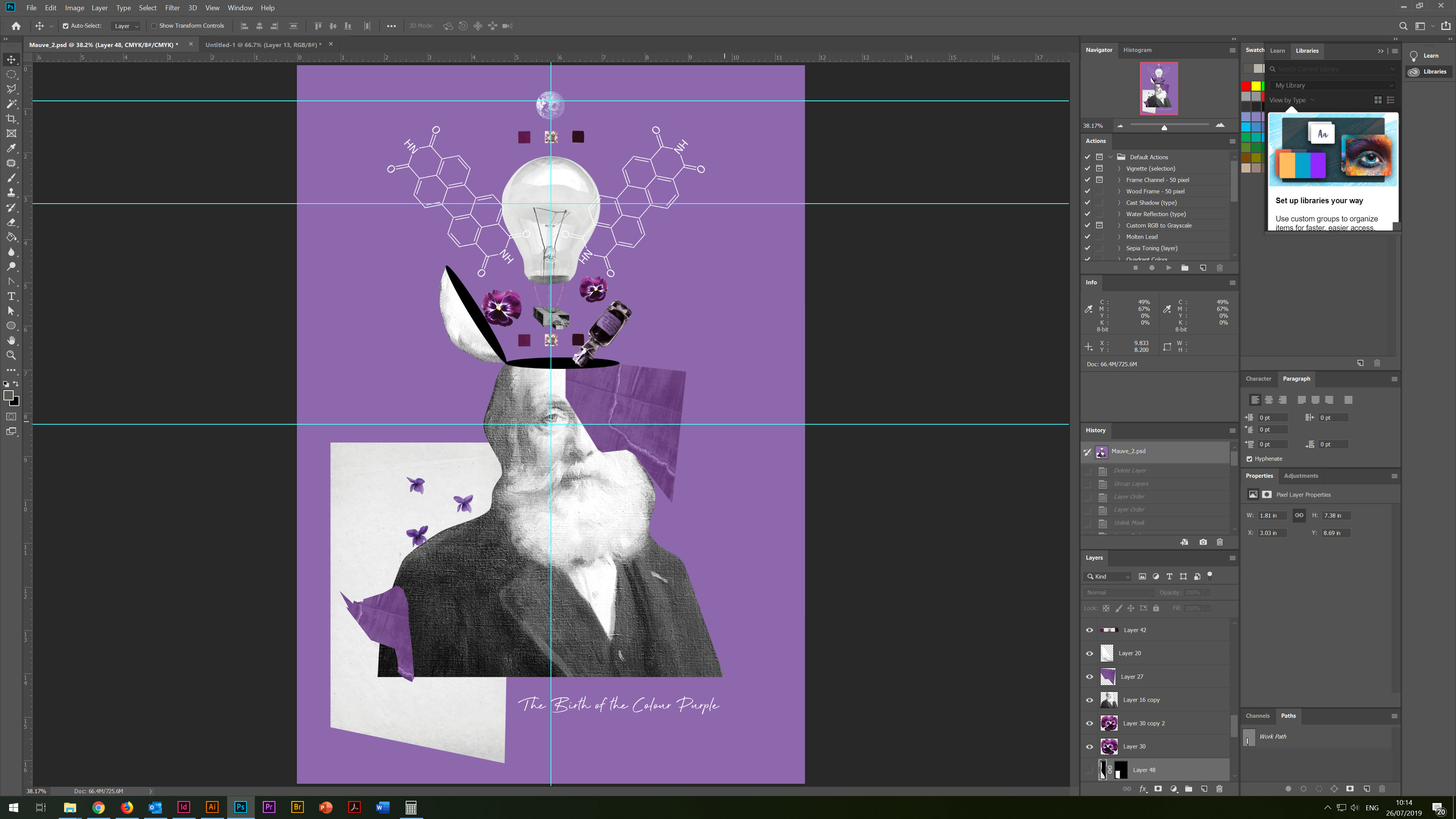1456x819 pixels.
Task: Uncheck the Hyphenate checkbox
Action: pyautogui.click(x=1249, y=459)
